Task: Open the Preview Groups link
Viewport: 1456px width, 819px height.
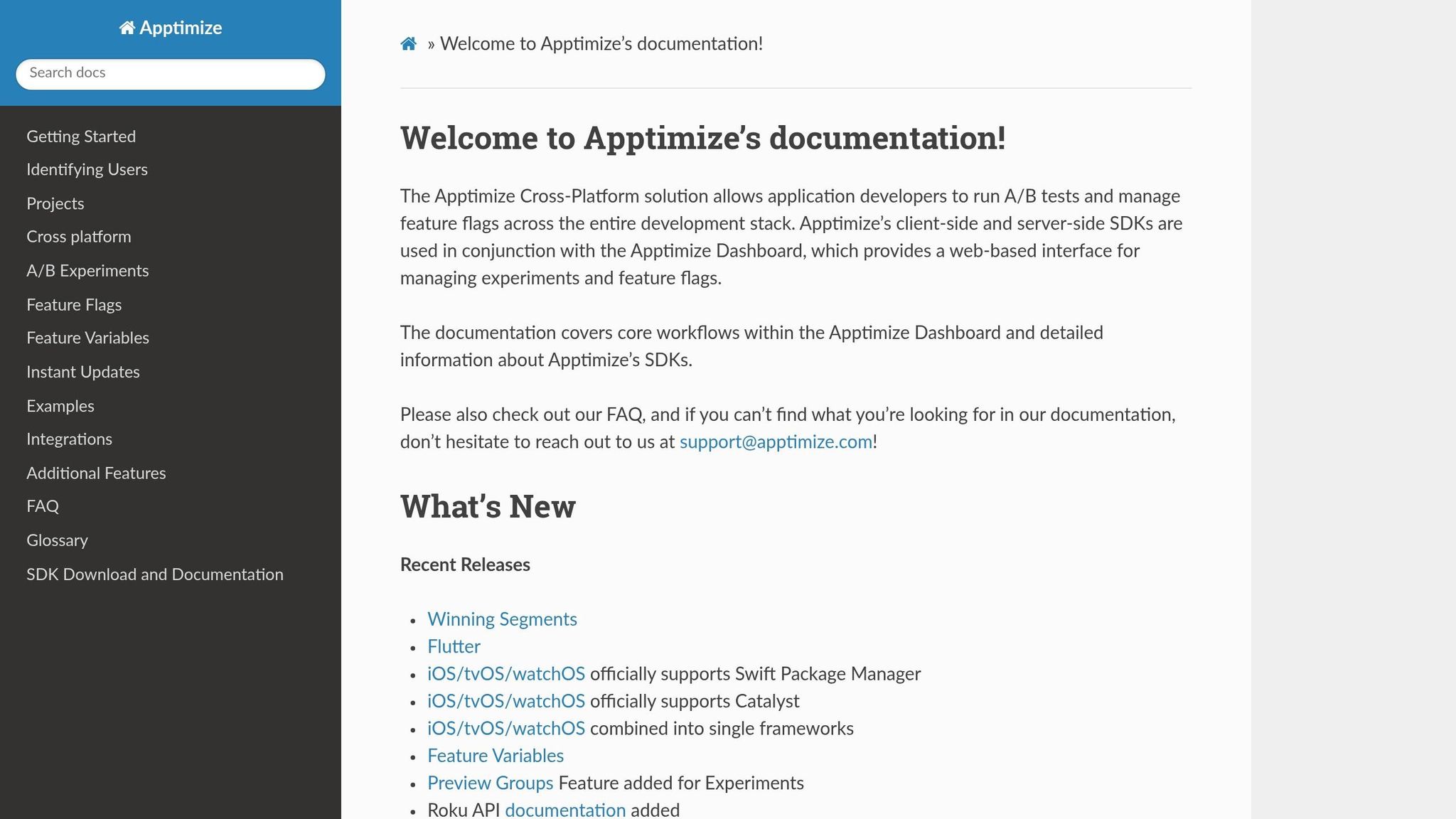Action: click(x=490, y=783)
